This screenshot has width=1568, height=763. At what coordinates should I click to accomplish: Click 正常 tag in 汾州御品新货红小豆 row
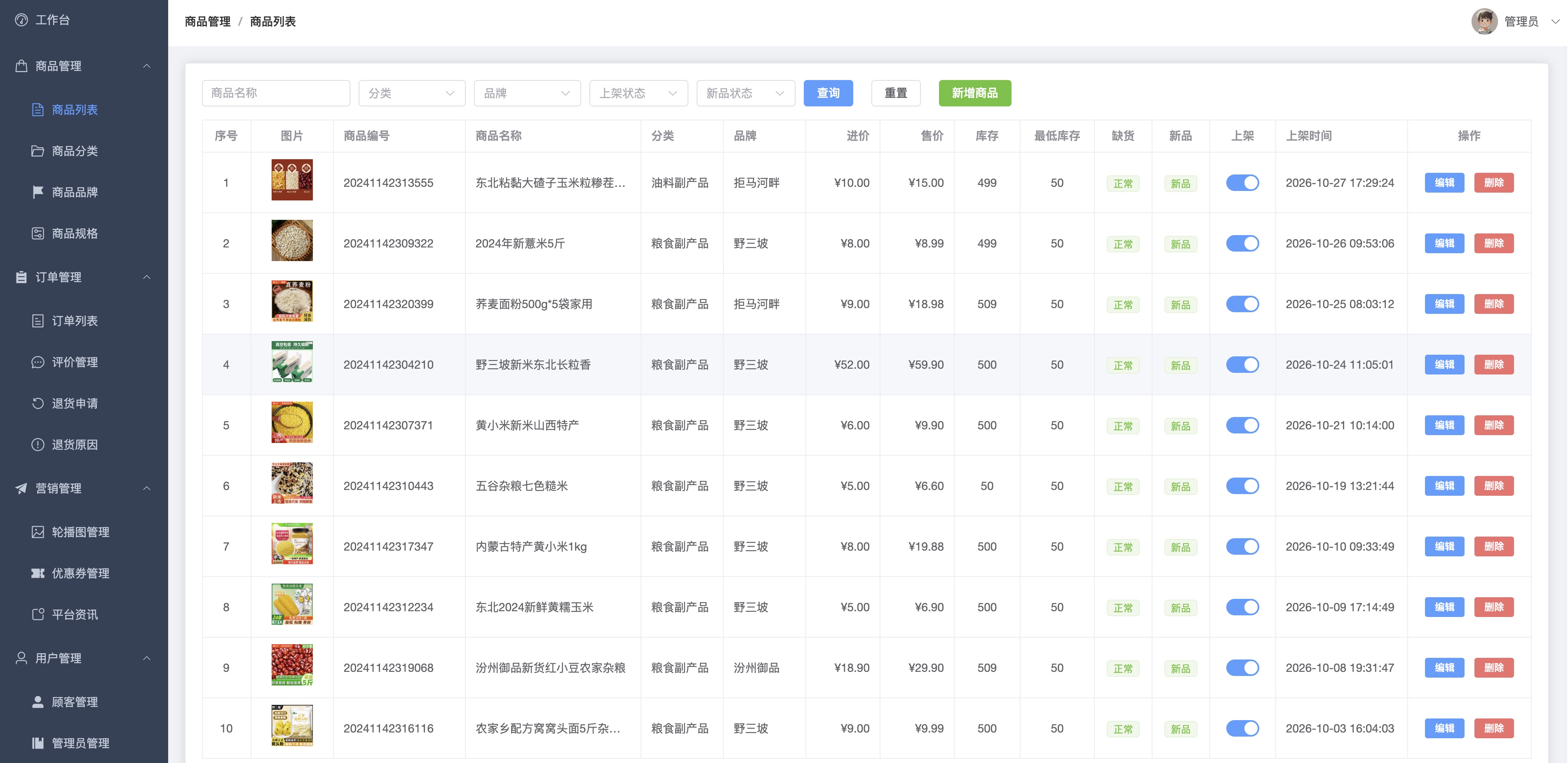1123,669
